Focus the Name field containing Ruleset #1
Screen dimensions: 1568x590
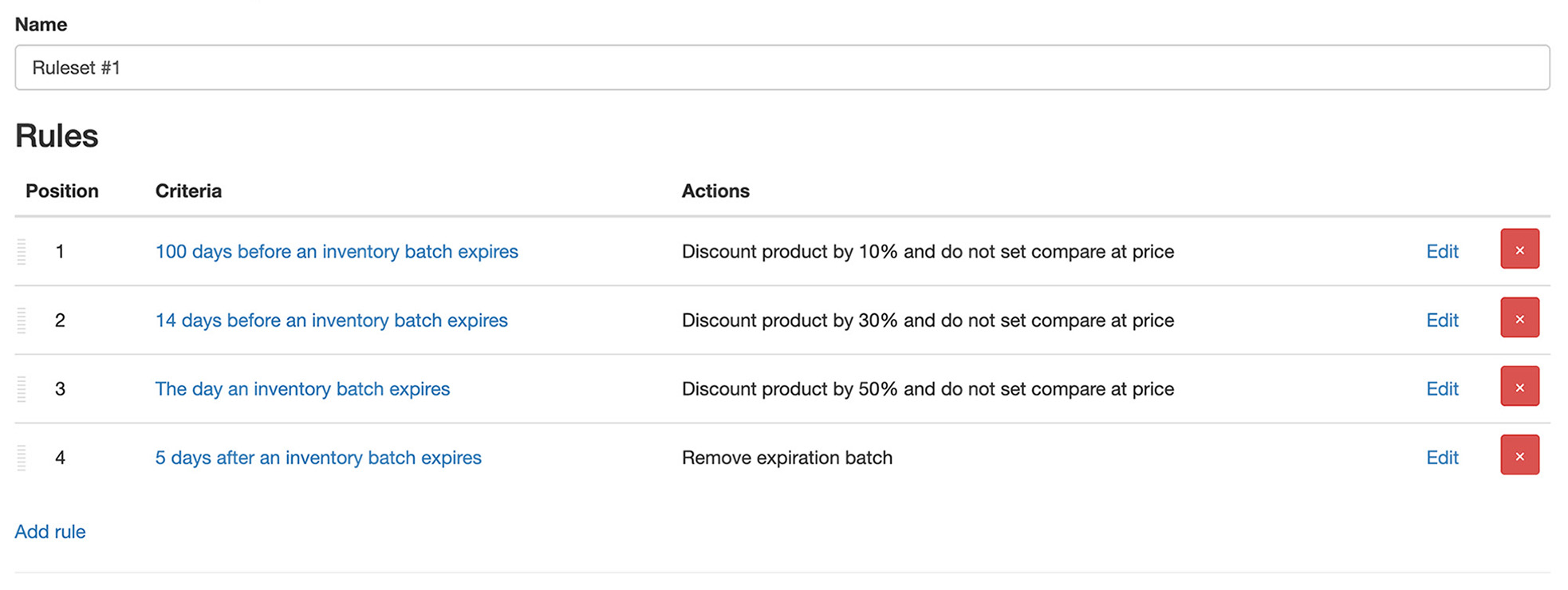pyautogui.click(x=782, y=68)
